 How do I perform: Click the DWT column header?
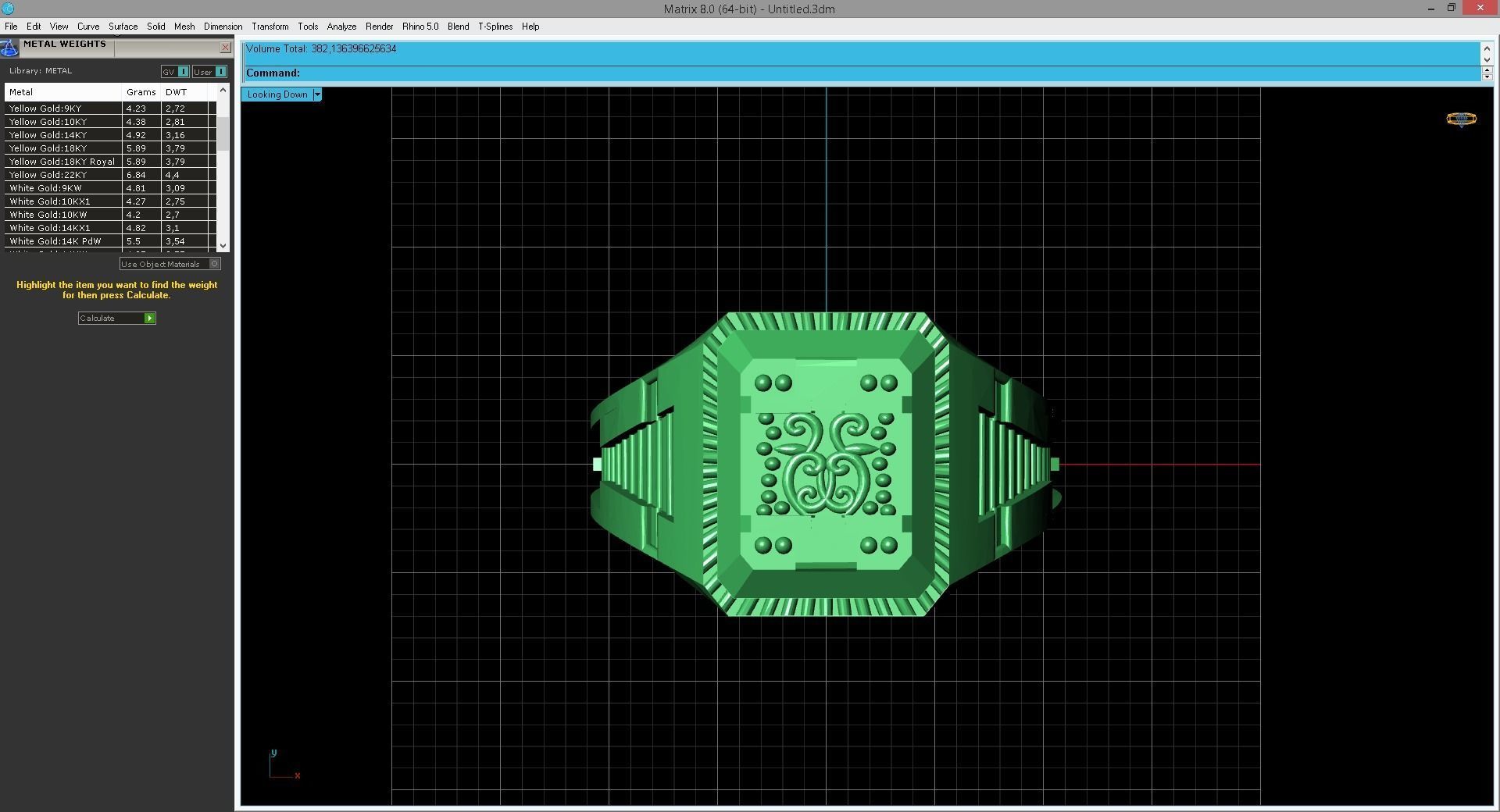(x=184, y=92)
